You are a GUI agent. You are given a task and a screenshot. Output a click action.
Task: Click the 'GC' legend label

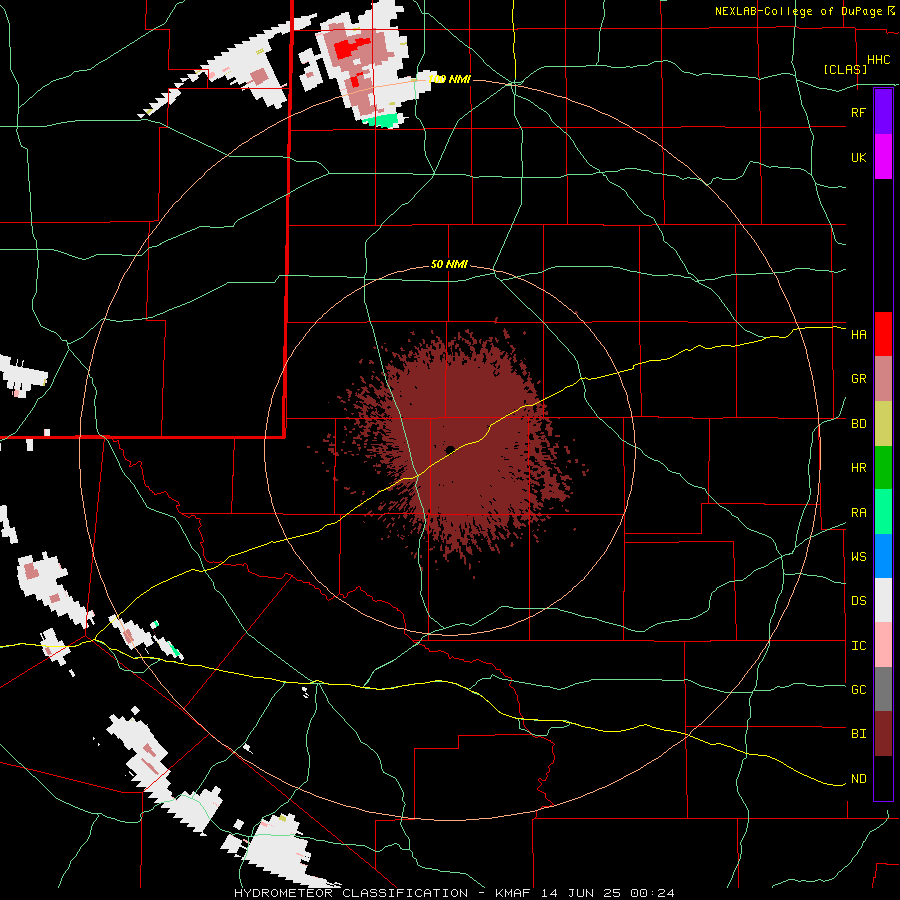coord(858,690)
